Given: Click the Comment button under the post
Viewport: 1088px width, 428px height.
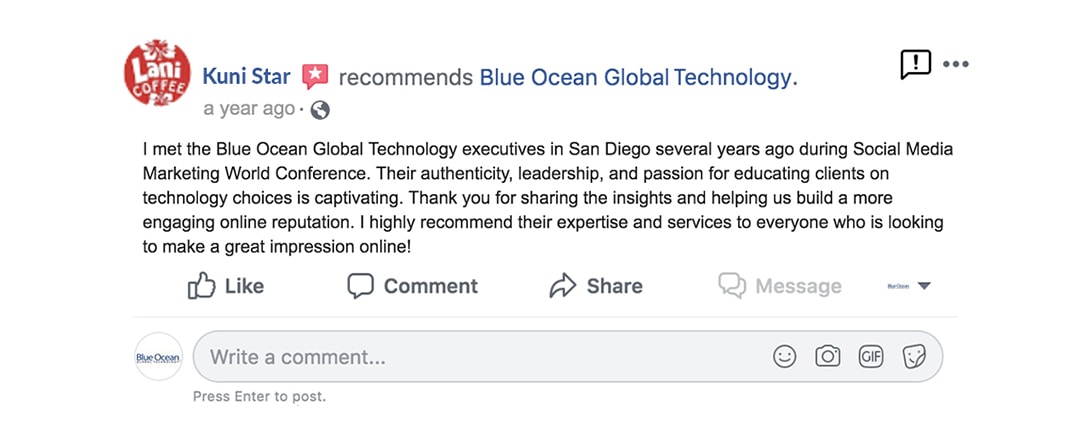Looking at the screenshot, I should [412, 286].
